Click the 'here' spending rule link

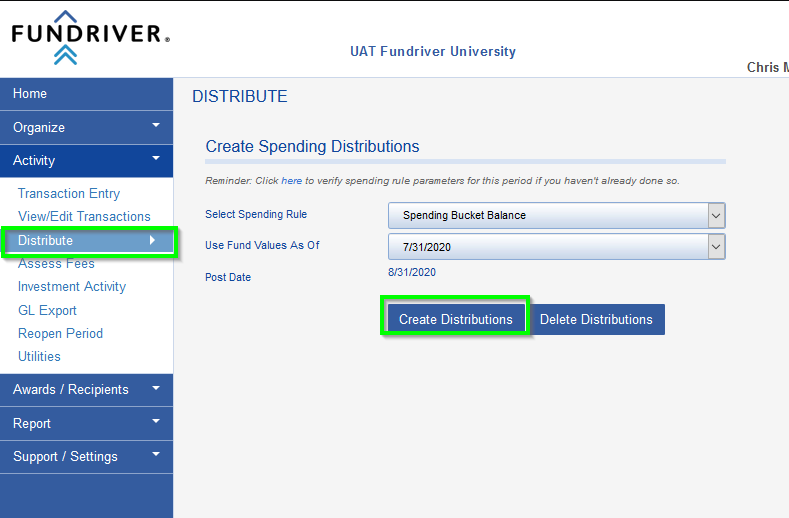coord(292,181)
